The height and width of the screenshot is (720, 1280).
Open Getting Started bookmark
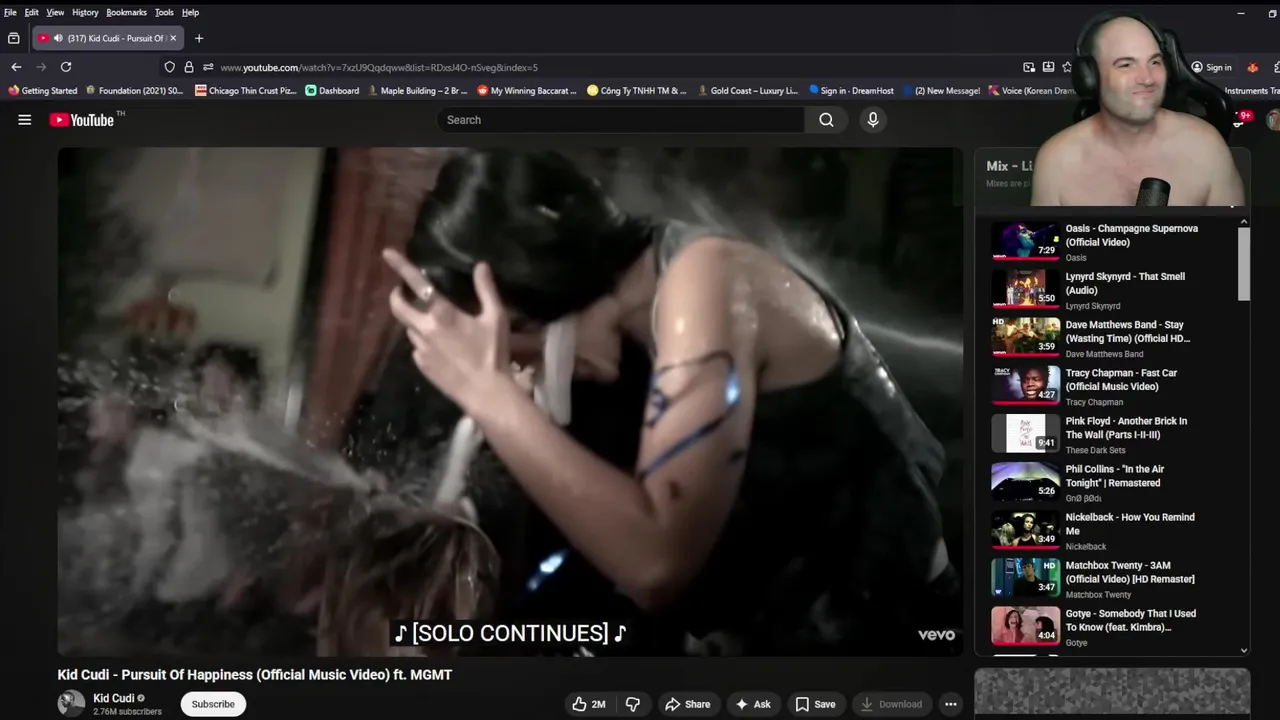(x=42, y=91)
